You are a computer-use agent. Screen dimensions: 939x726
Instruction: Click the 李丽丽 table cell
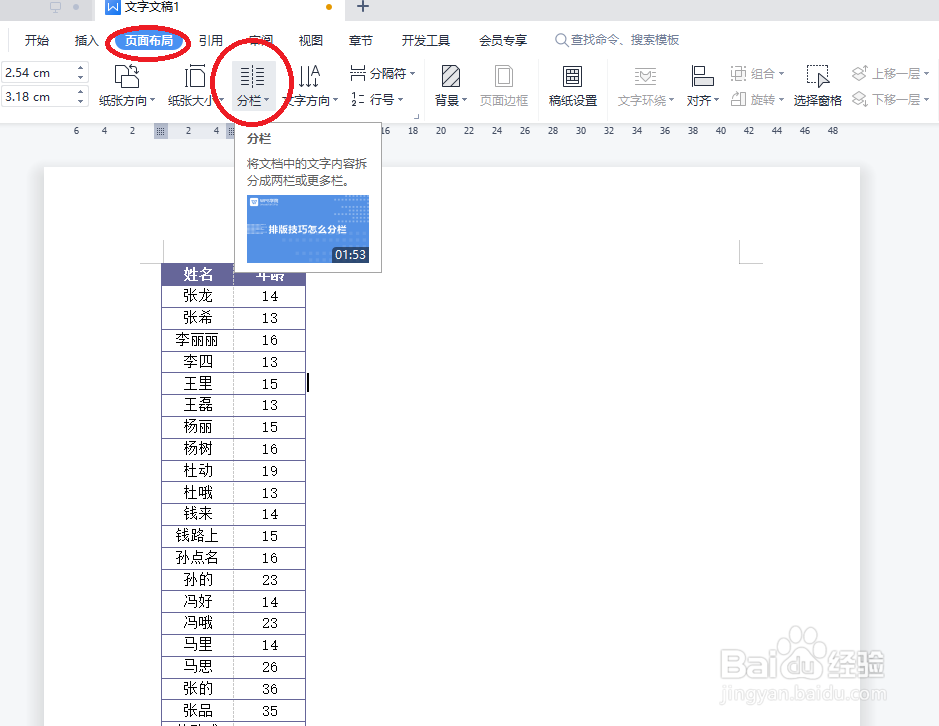pos(198,340)
